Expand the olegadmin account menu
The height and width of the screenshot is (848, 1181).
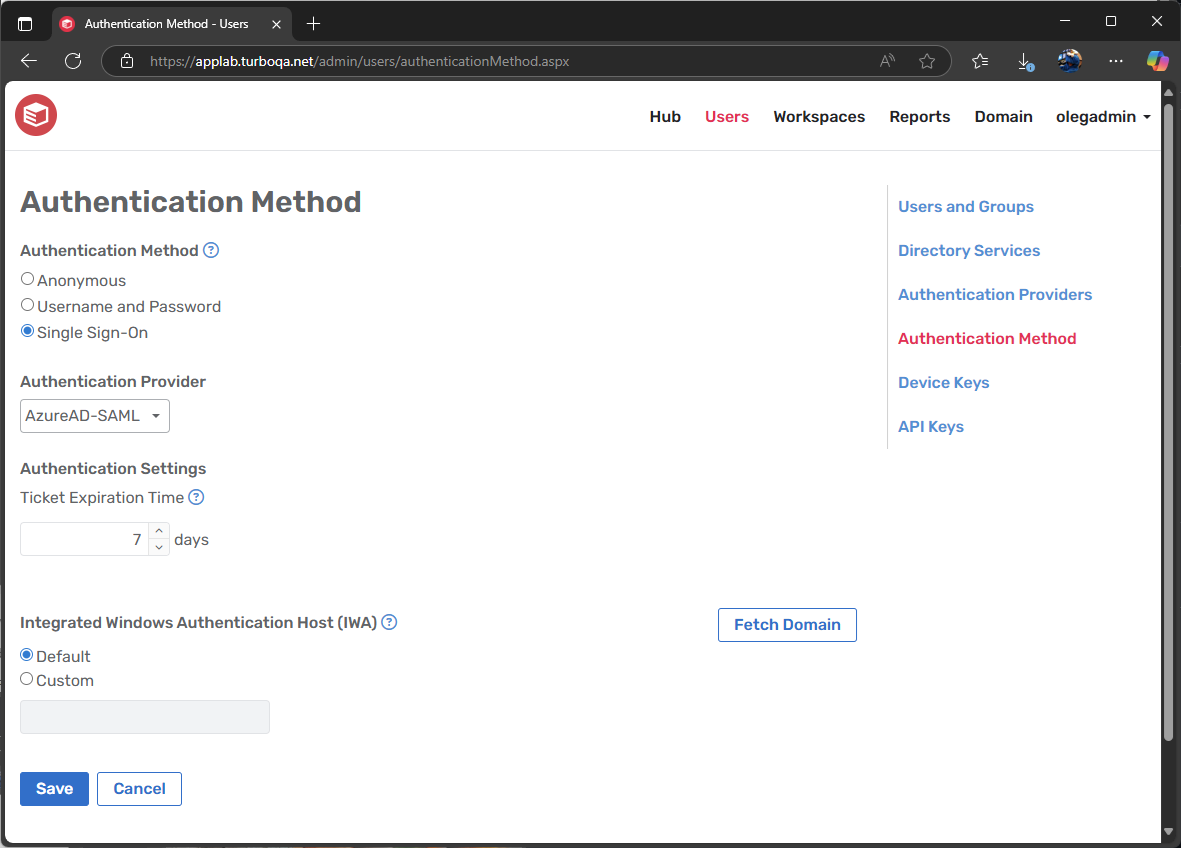[x=1103, y=116]
